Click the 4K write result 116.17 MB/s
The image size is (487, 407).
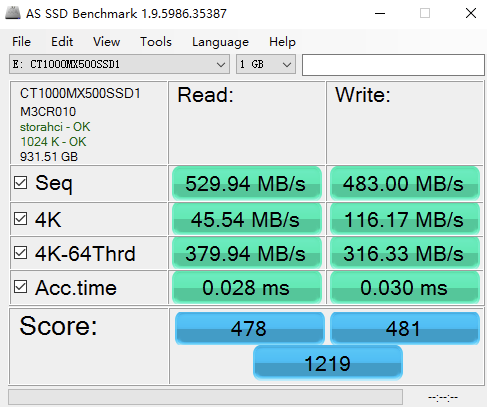tap(405, 219)
